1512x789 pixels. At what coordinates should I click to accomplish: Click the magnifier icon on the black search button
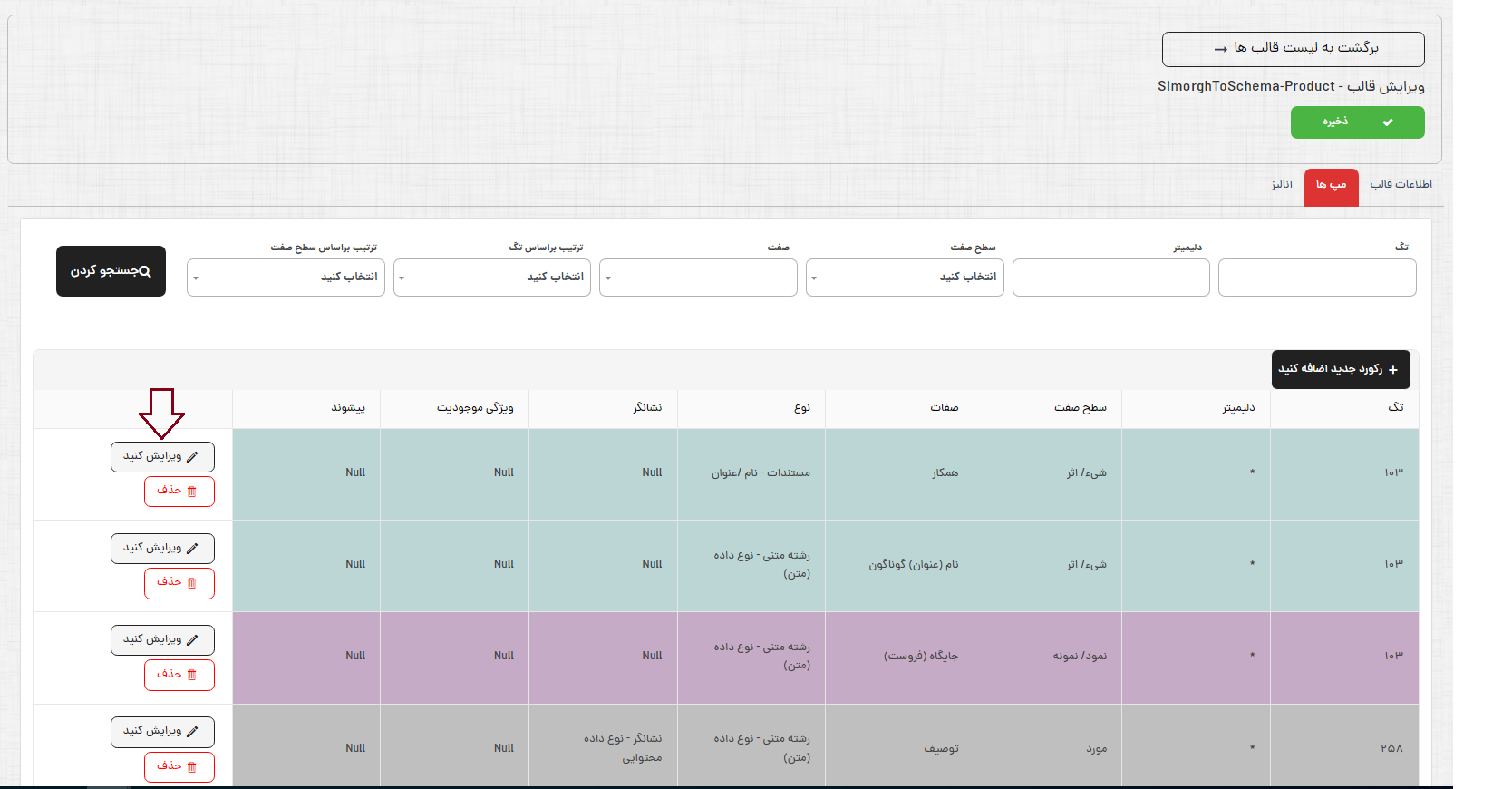[x=145, y=271]
